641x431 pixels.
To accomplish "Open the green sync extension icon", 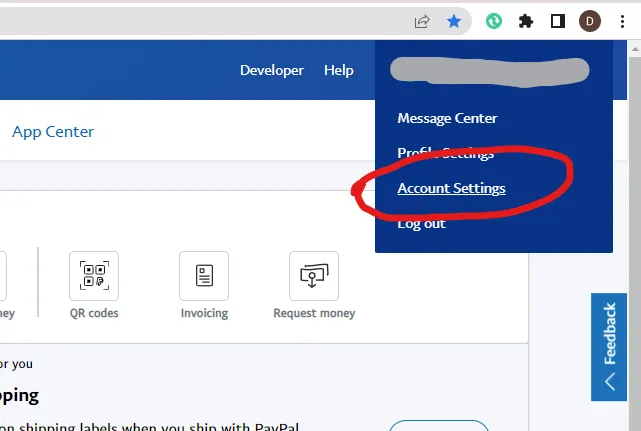I will pyautogui.click(x=494, y=21).
